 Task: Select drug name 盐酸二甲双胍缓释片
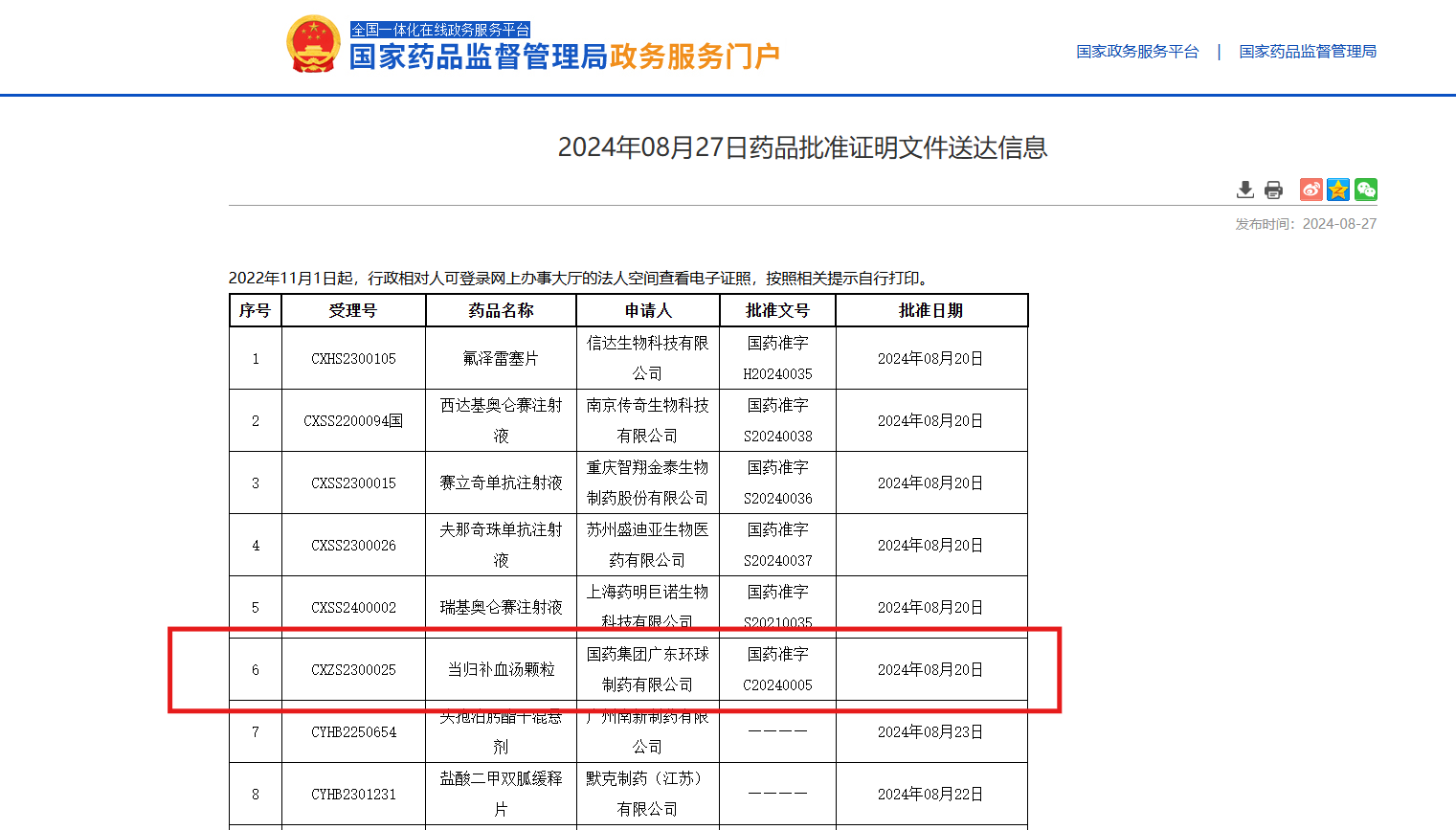click(x=501, y=794)
